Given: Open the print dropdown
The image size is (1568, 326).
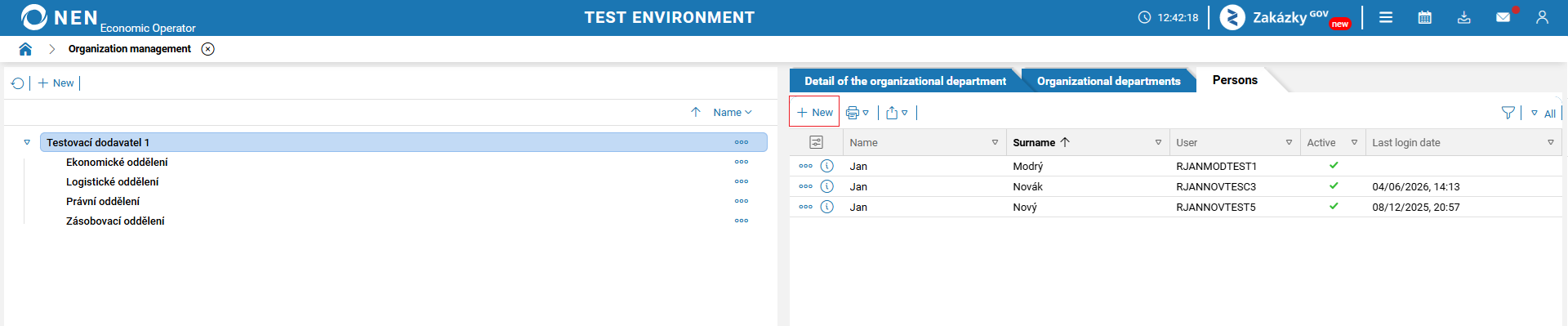Looking at the screenshot, I should [857, 113].
